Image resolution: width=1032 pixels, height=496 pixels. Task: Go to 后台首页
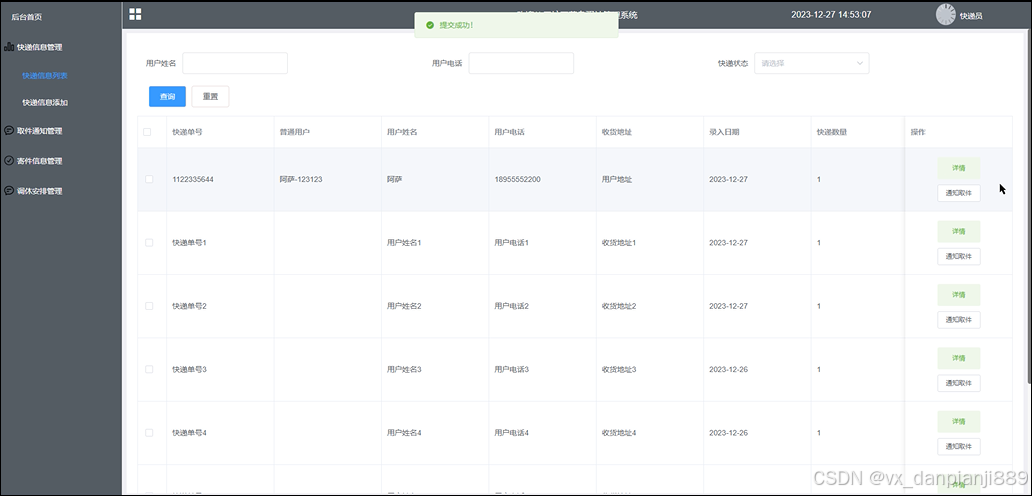click(26, 17)
